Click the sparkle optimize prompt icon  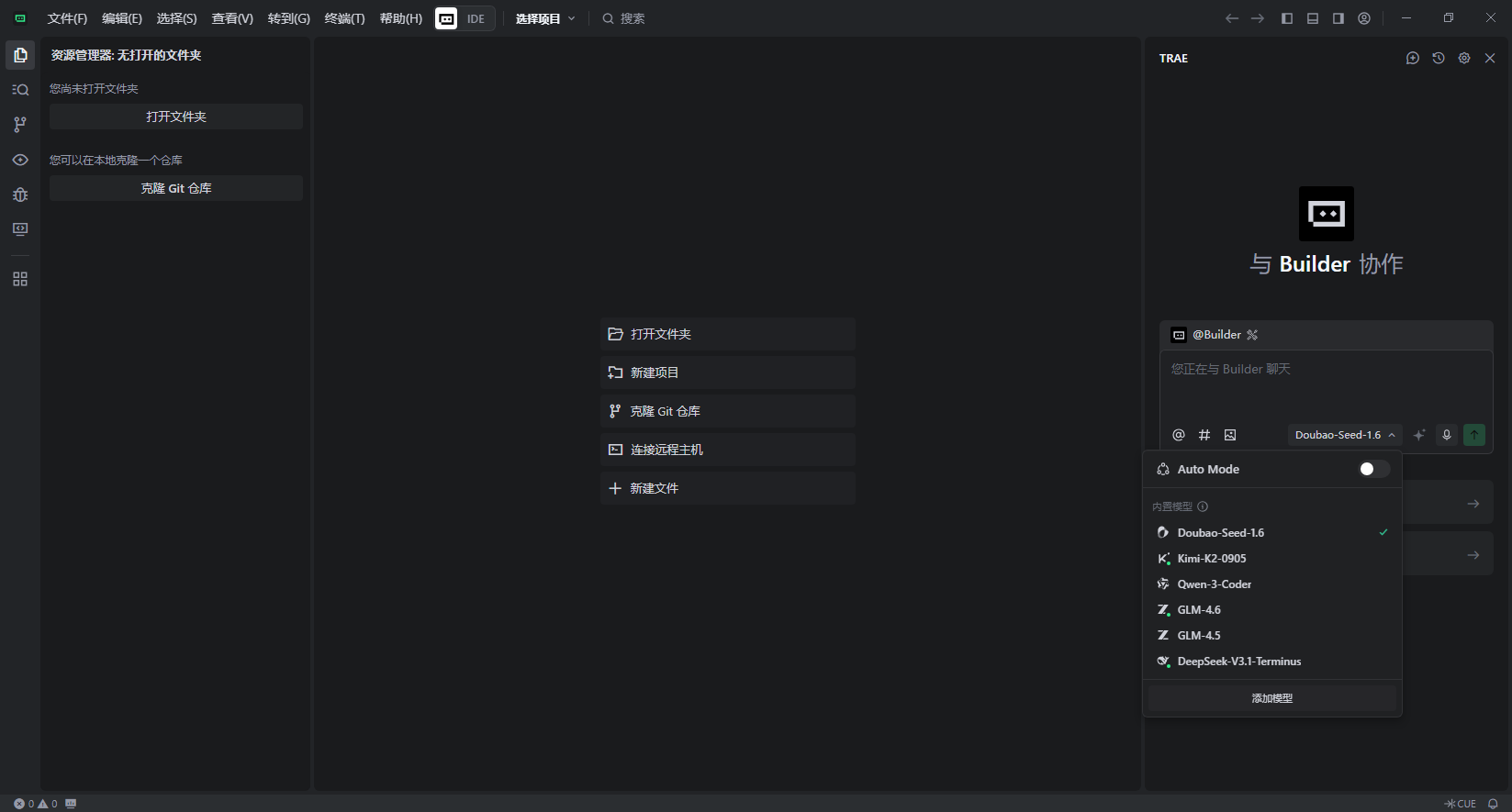click(x=1419, y=435)
